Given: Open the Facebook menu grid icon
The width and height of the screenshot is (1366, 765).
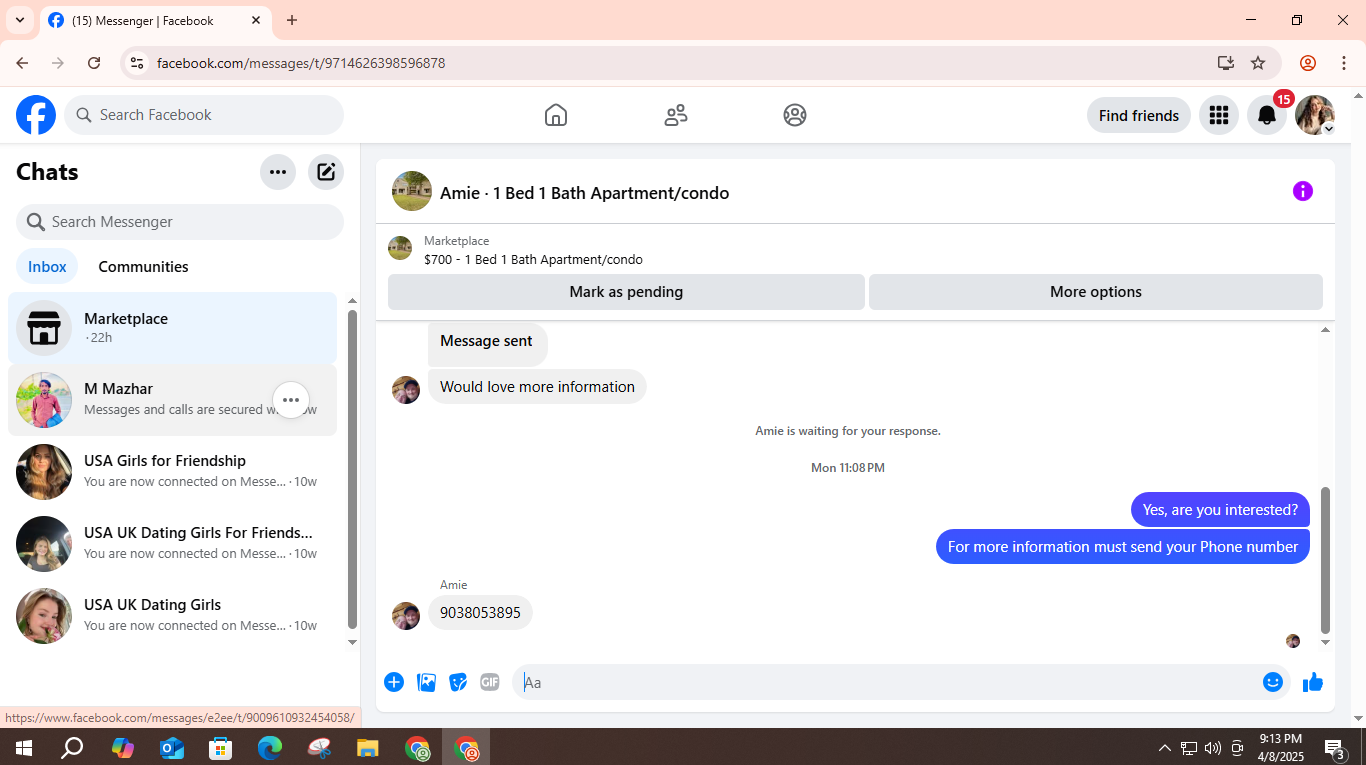Looking at the screenshot, I should pos(1218,115).
